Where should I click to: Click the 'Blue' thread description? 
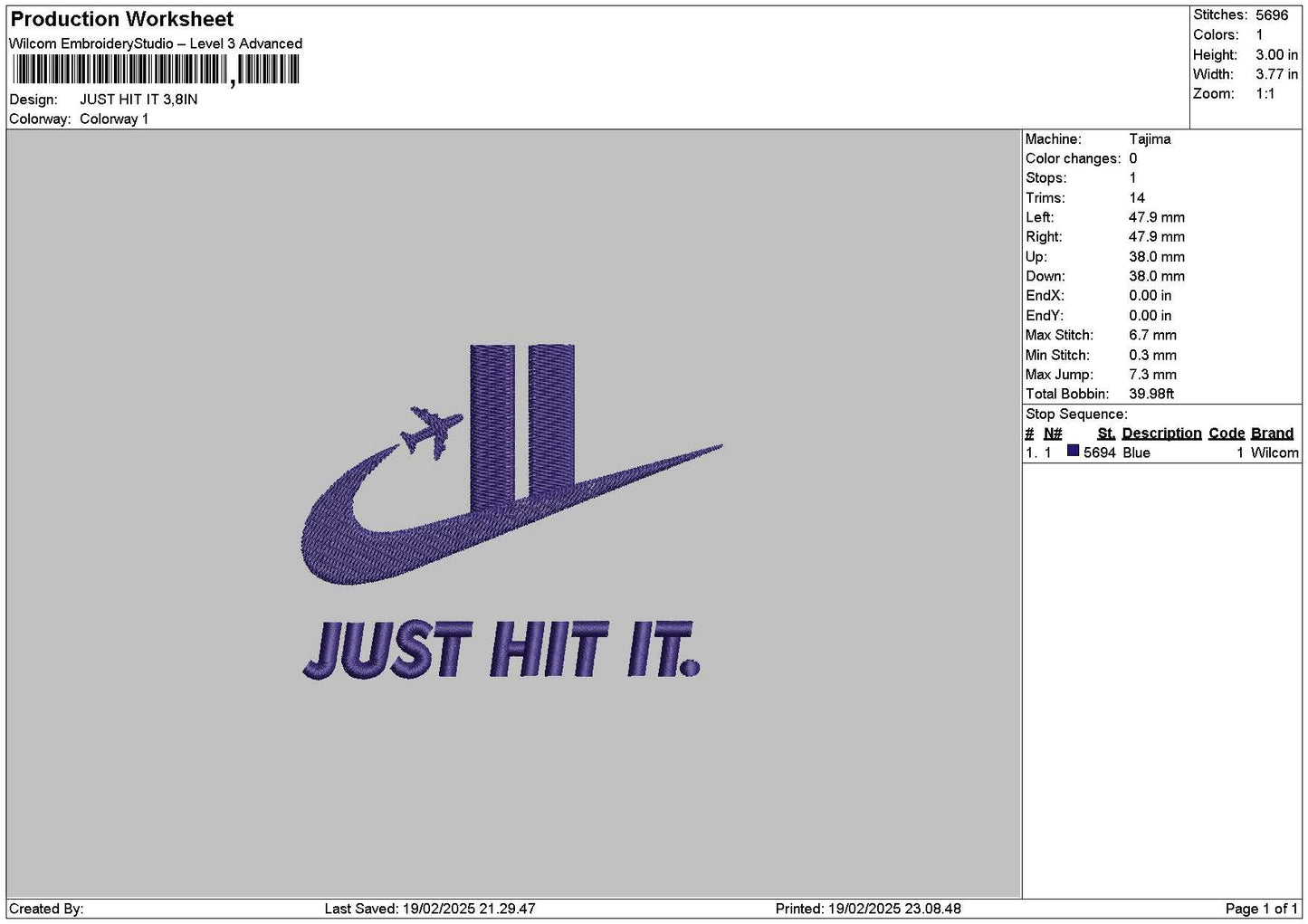(x=1136, y=452)
